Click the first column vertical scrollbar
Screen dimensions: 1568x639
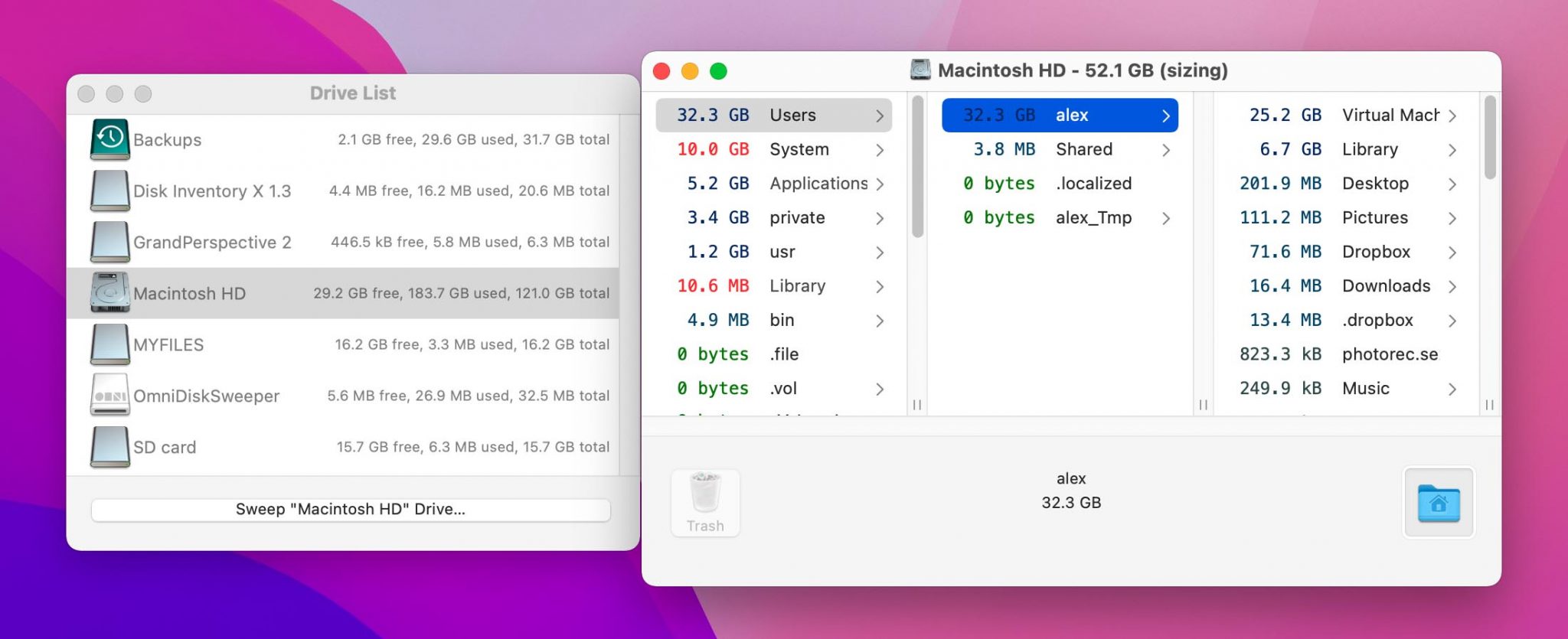tap(917, 166)
